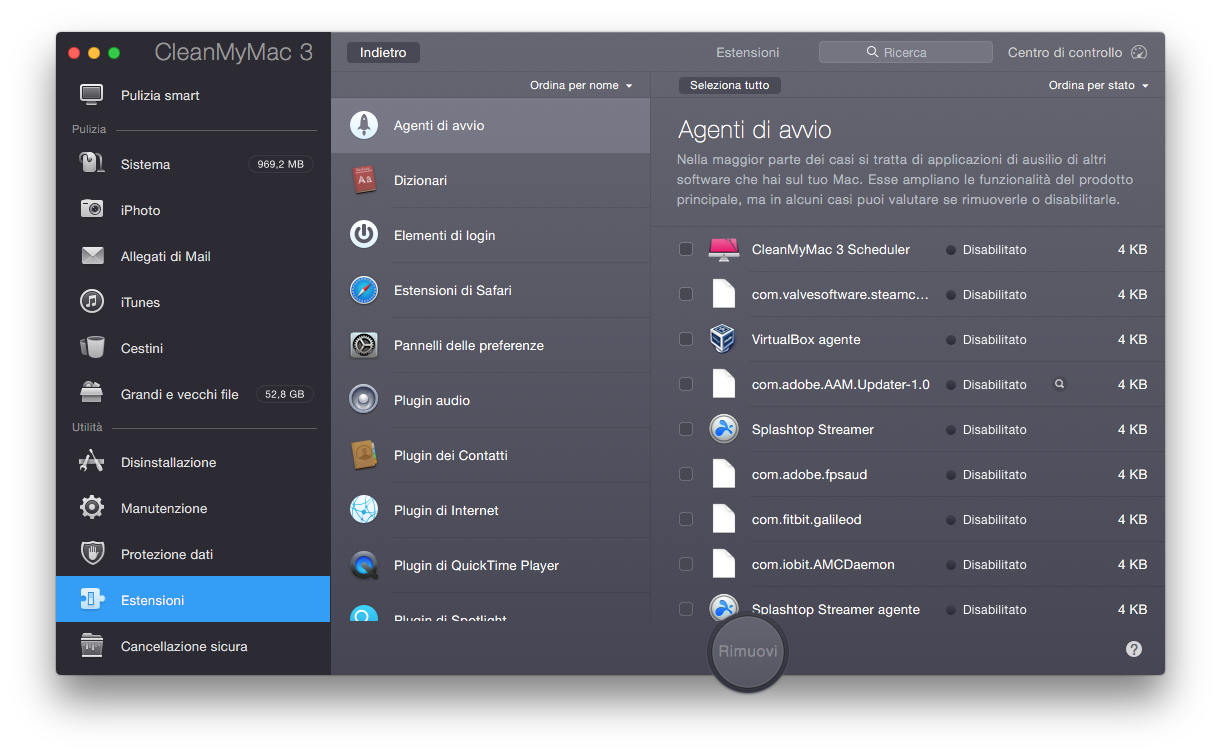This screenshot has height=755, width=1221.
Task: Select the Dizionari category label
Action: [x=420, y=181]
